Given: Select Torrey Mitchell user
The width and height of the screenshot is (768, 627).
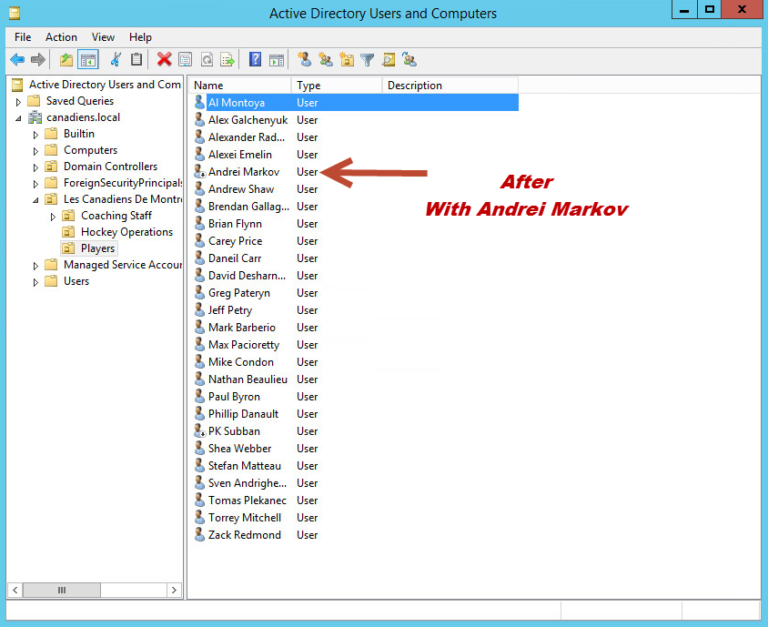Looking at the screenshot, I should (x=244, y=518).
